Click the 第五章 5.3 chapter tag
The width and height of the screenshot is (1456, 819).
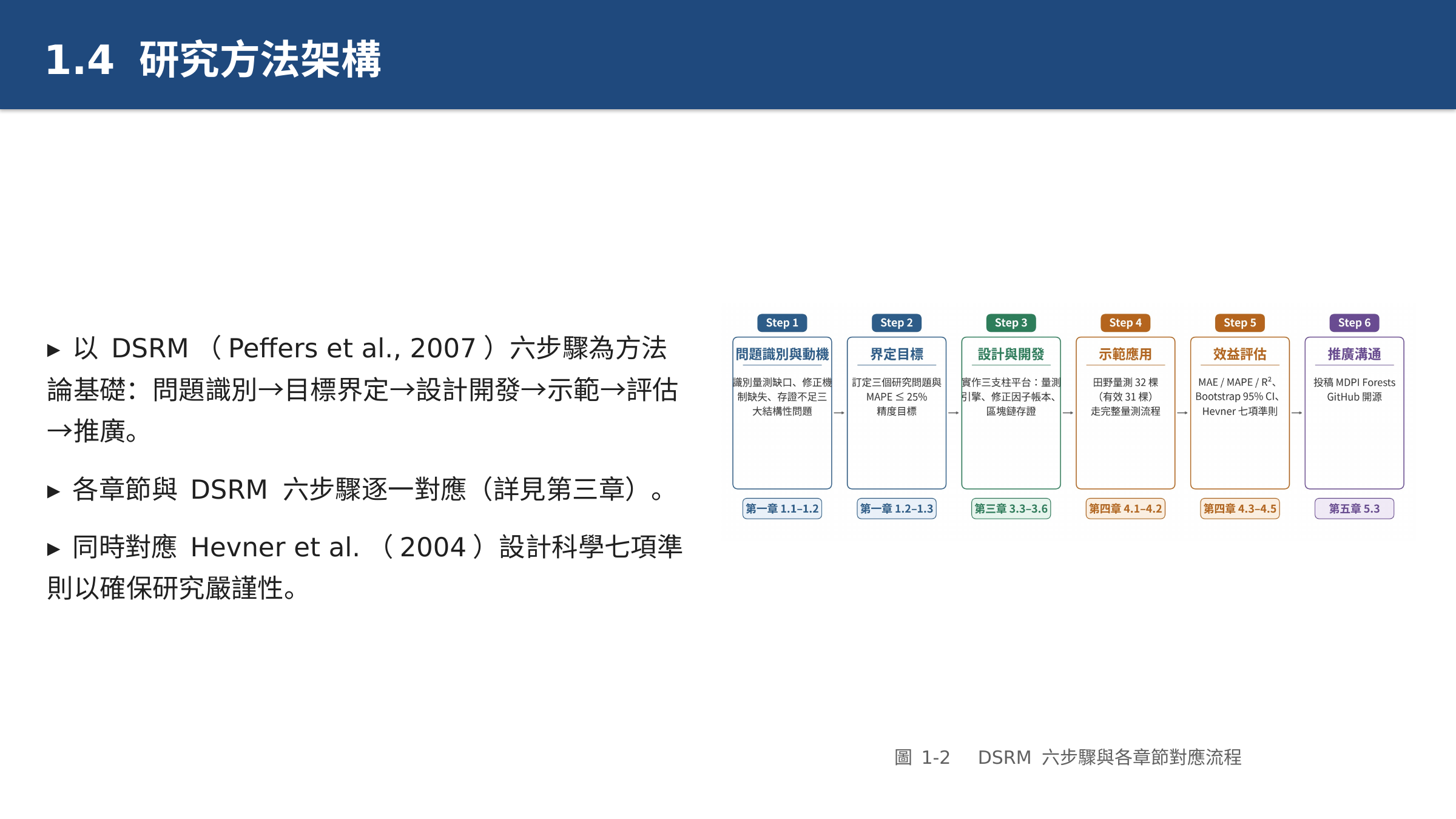coord(1354,508)
